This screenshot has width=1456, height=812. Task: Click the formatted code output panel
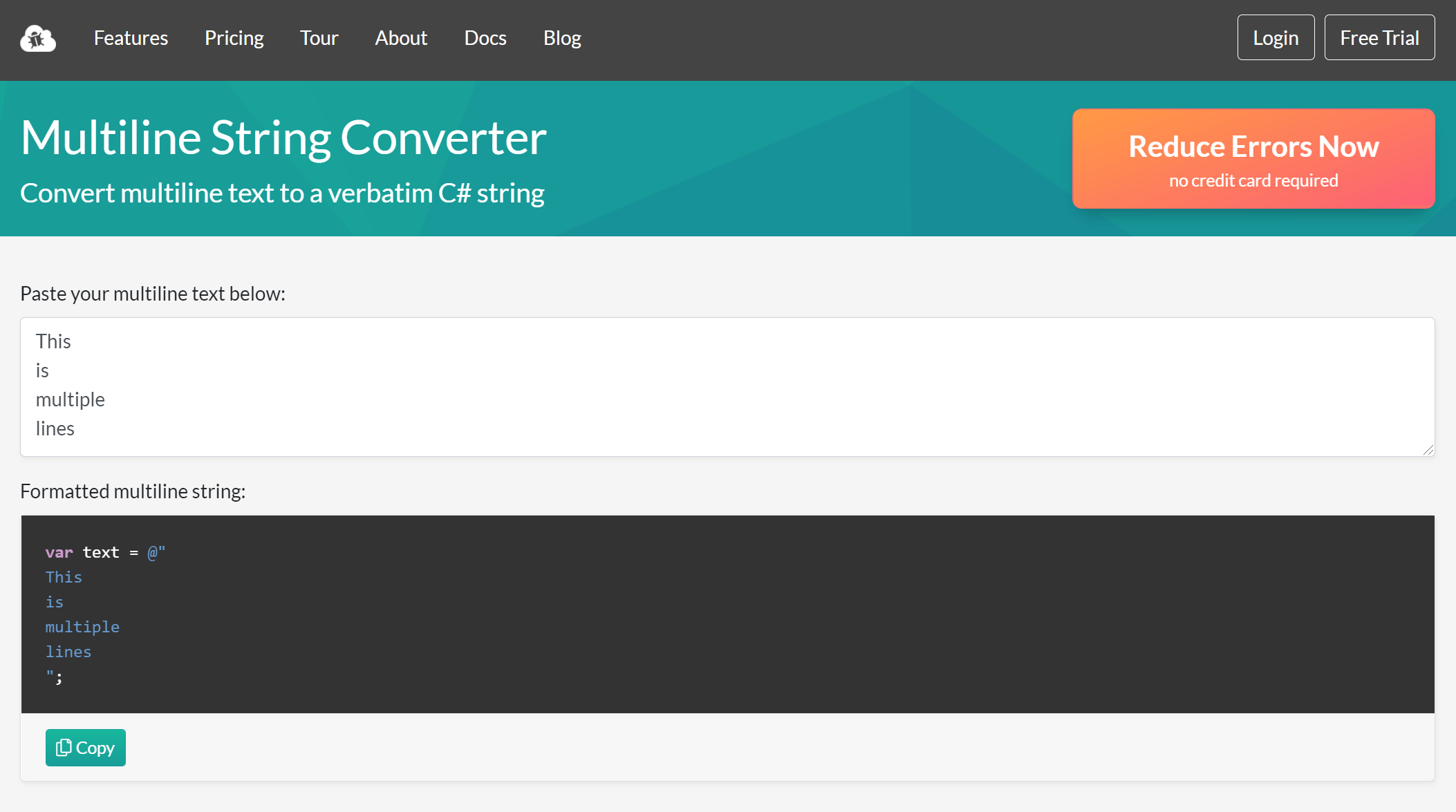point(726,614)
